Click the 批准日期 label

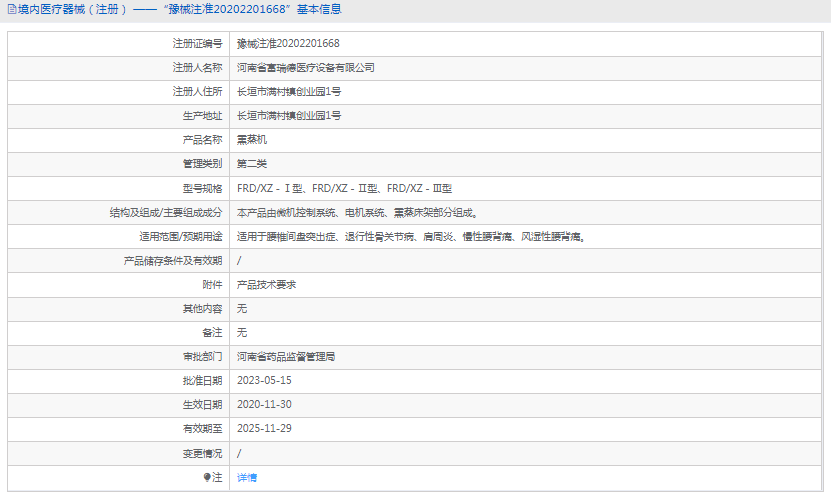click(202, 381)
